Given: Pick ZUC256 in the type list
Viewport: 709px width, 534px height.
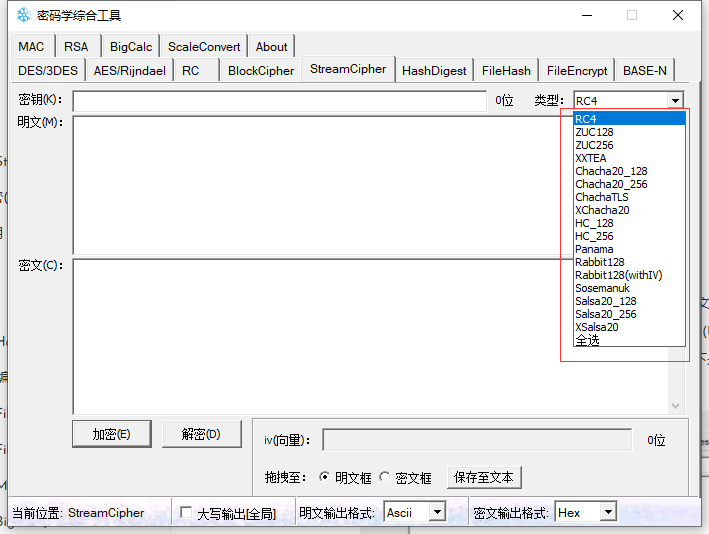Looking at the screenshot, I should coord(629,145).
